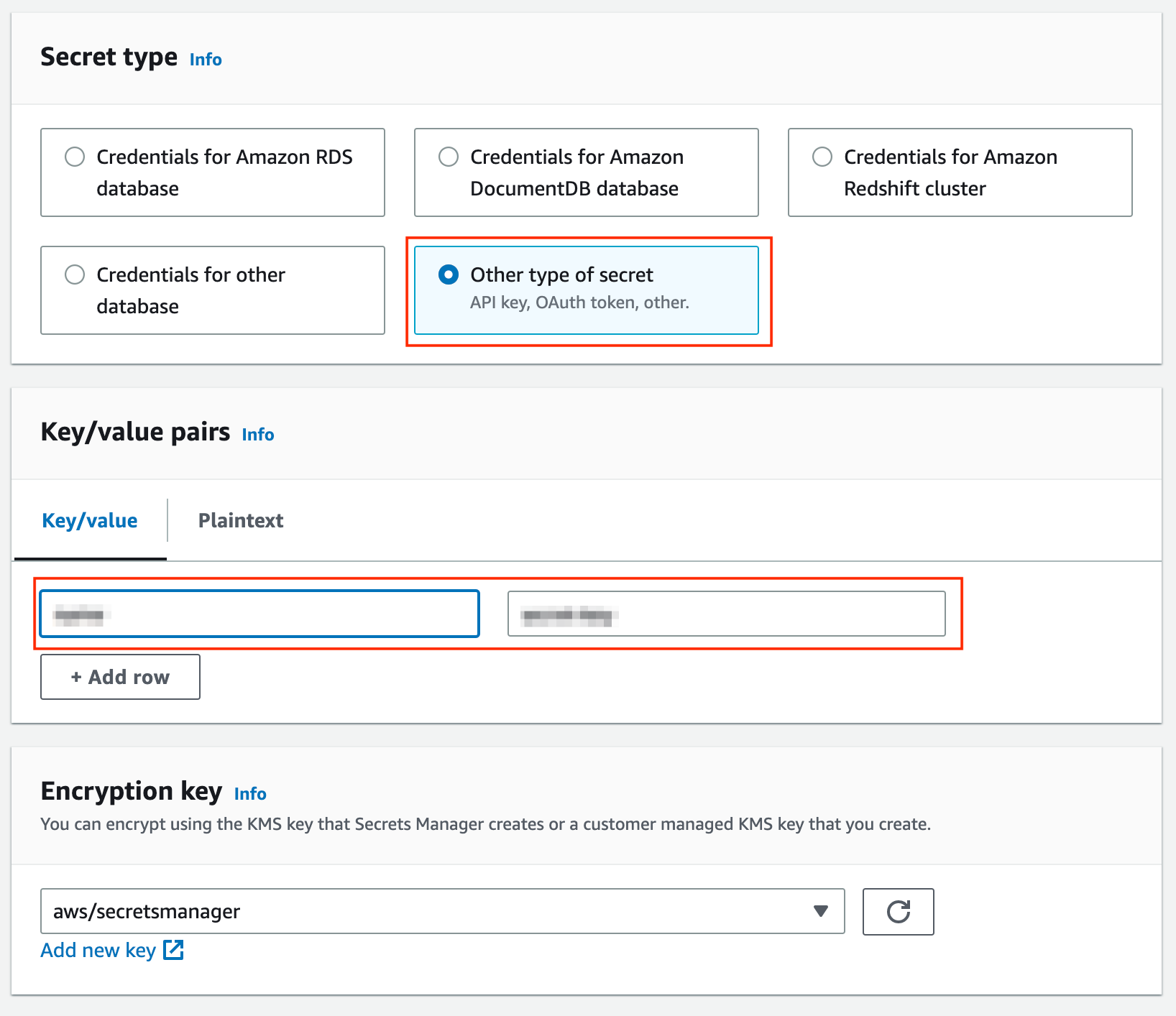Open the Info link next to Secret type
The image size is (1176, 1016).
point(206,60)
